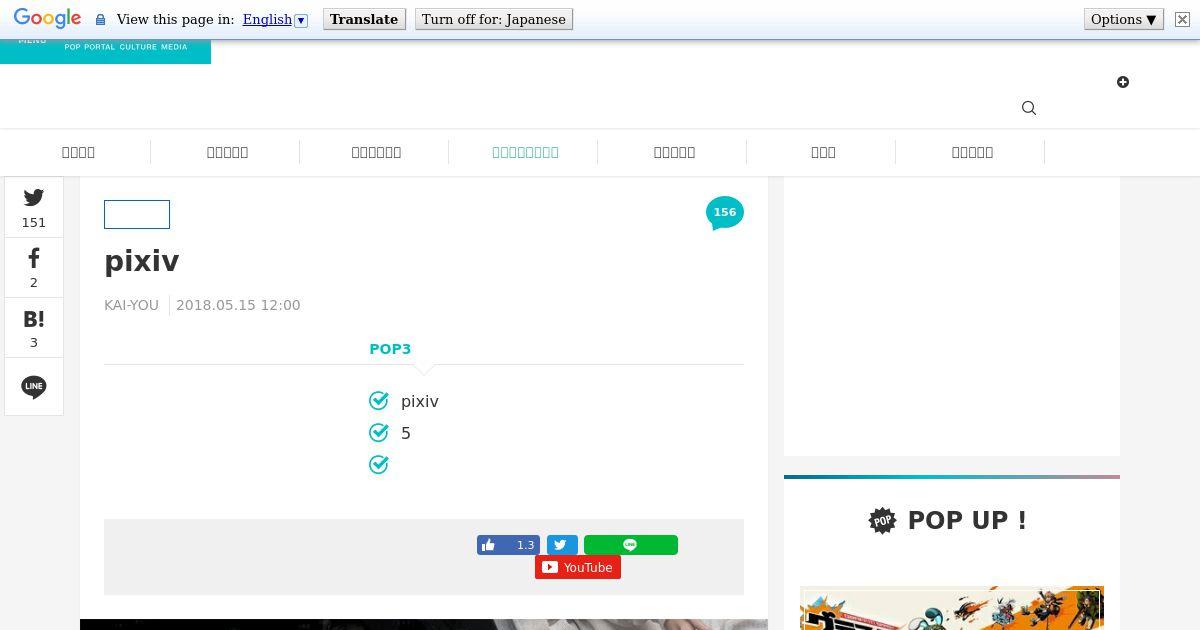
Task: Bookmark with Hatena B! sidebar icon
Action: click(34, 327)
